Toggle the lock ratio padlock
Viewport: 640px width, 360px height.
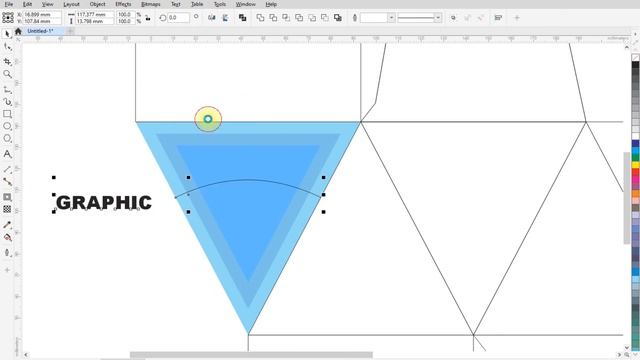[x=148, y=18]
